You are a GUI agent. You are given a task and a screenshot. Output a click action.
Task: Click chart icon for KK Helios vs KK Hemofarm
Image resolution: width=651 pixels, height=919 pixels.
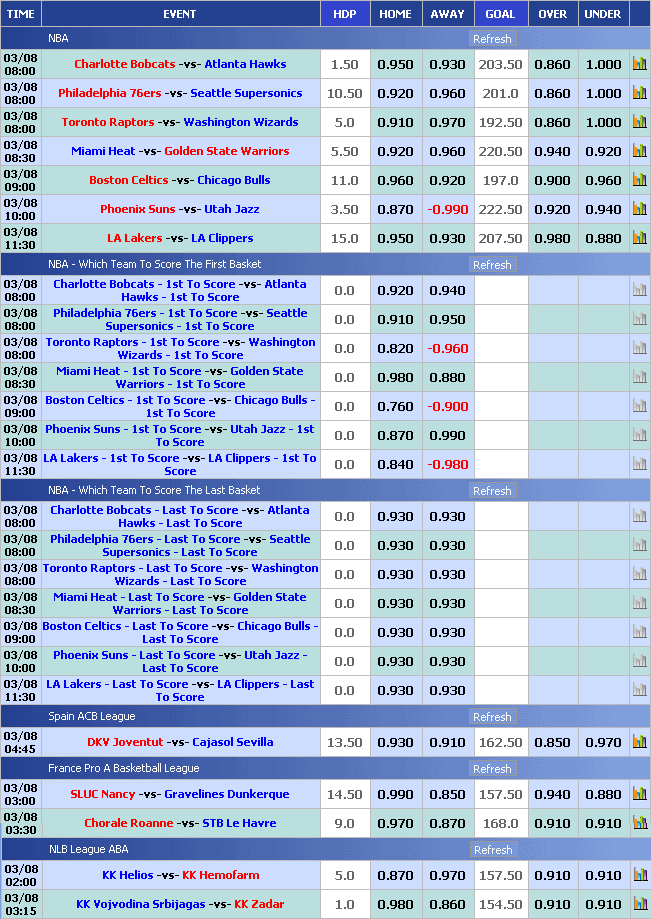coord(639,874)
